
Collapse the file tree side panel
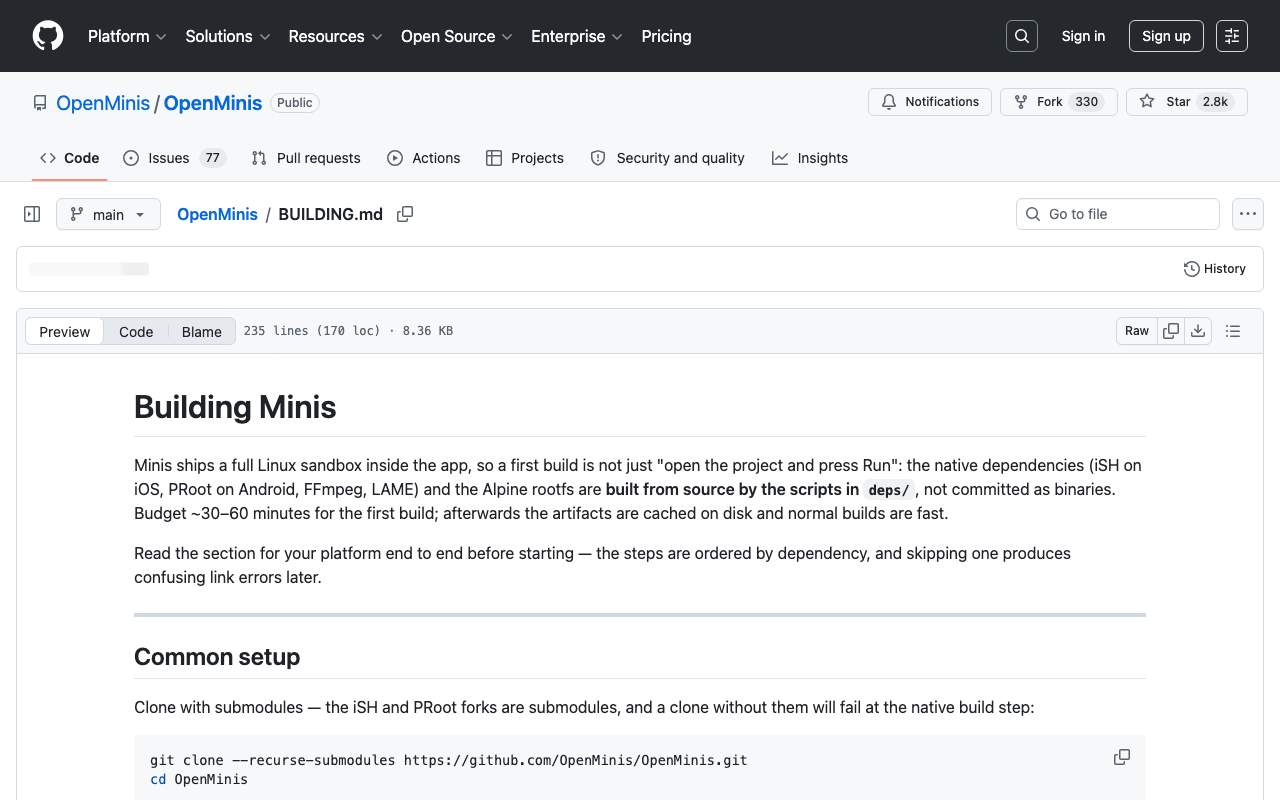coord(32,214)
